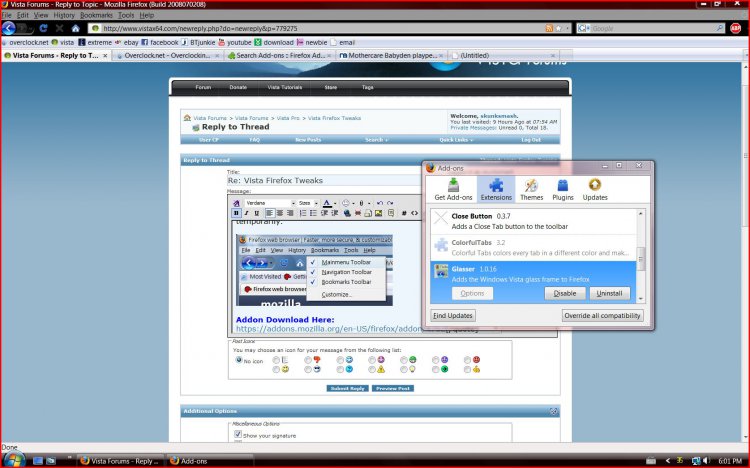
Task: Click the Insert Link globe icon
Action: click(x=347, y=213)
